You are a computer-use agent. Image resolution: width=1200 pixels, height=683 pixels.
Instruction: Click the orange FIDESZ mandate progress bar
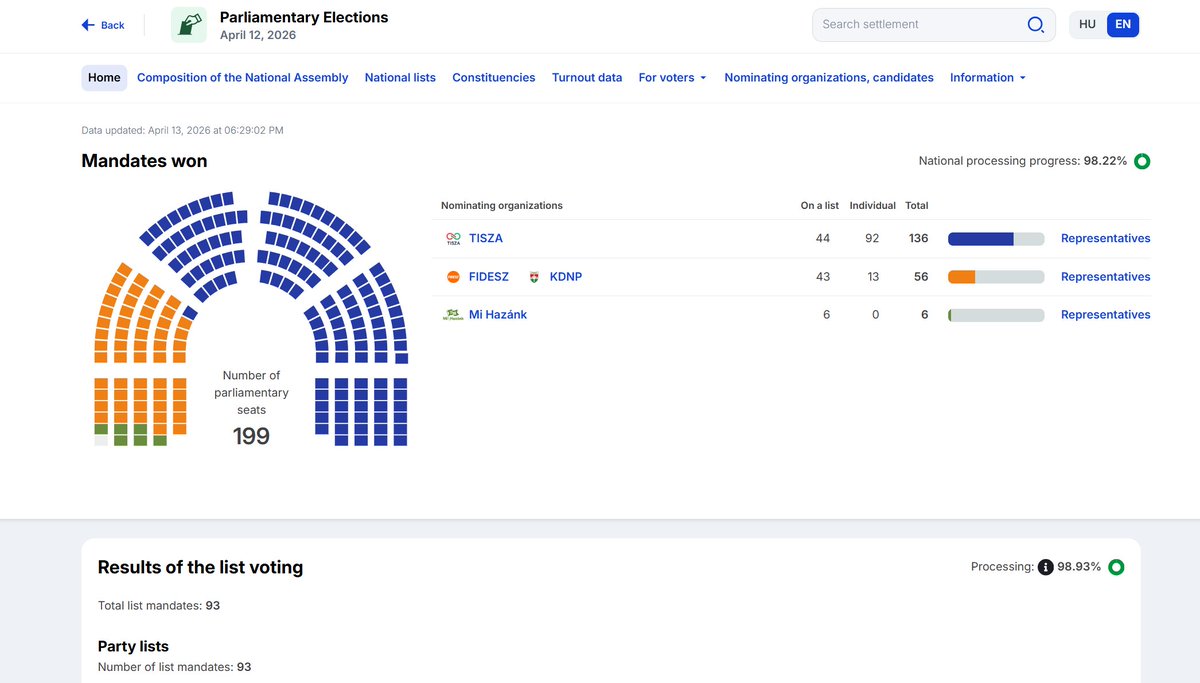pyautogui.click(x=996, y=277)
